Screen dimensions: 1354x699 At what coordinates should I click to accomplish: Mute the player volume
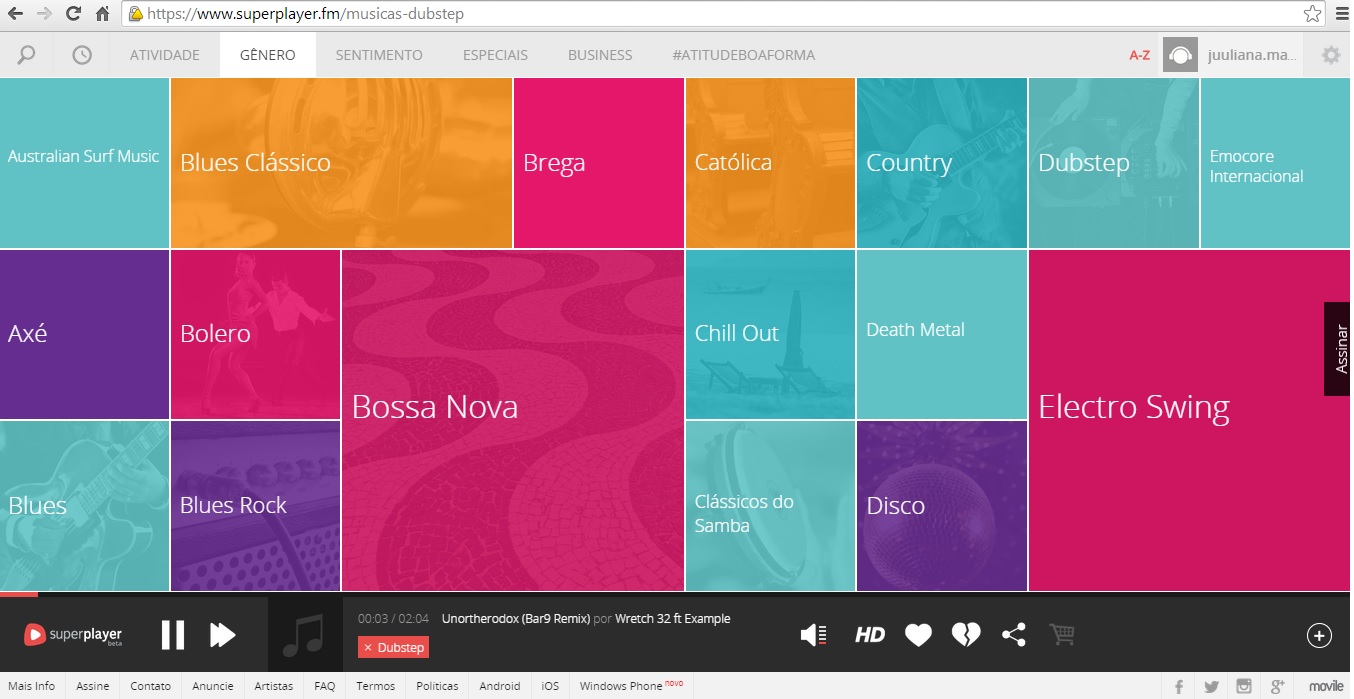pos(814,635)
